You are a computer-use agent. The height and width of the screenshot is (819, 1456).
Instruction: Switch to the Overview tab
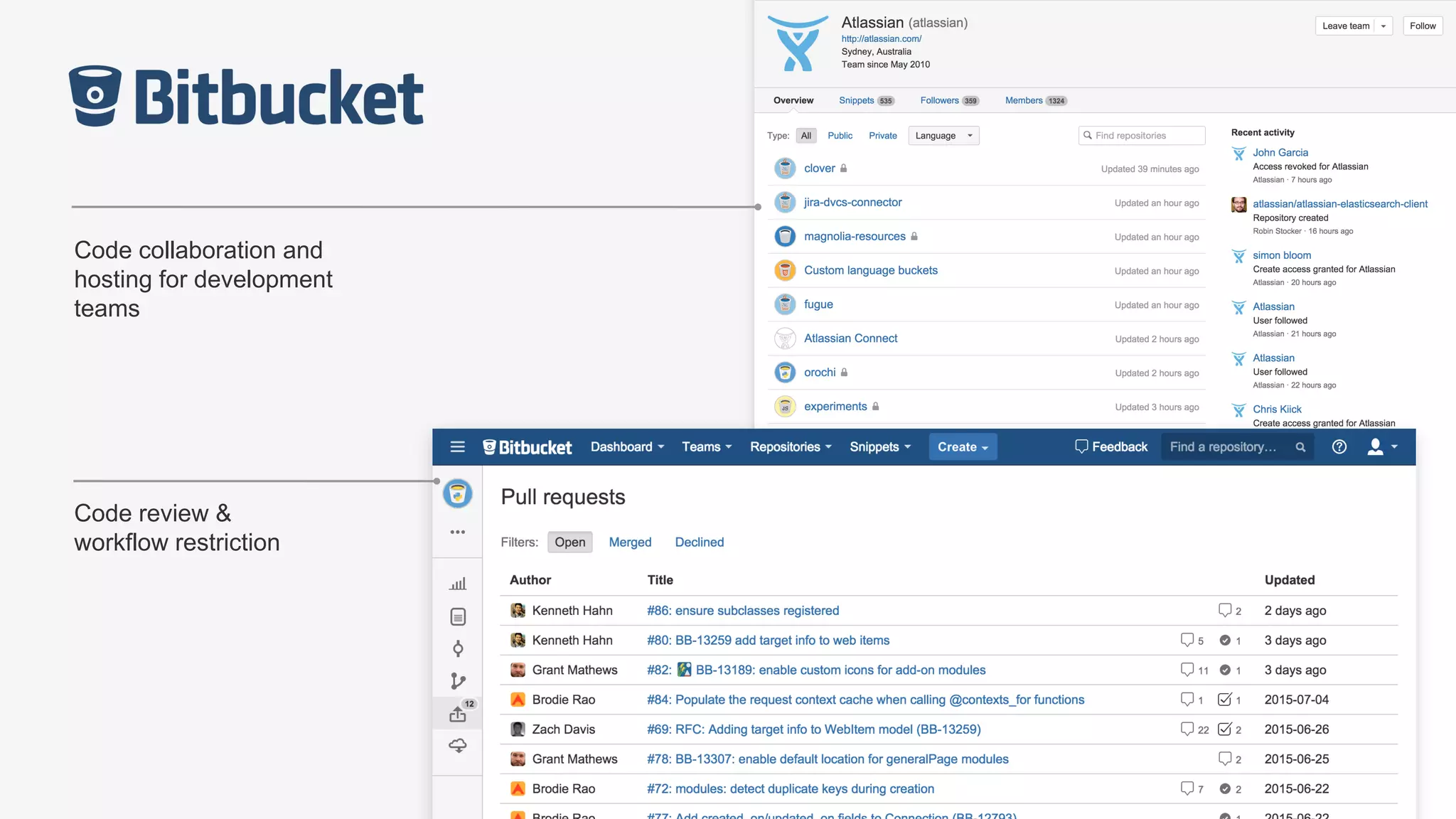793,100
